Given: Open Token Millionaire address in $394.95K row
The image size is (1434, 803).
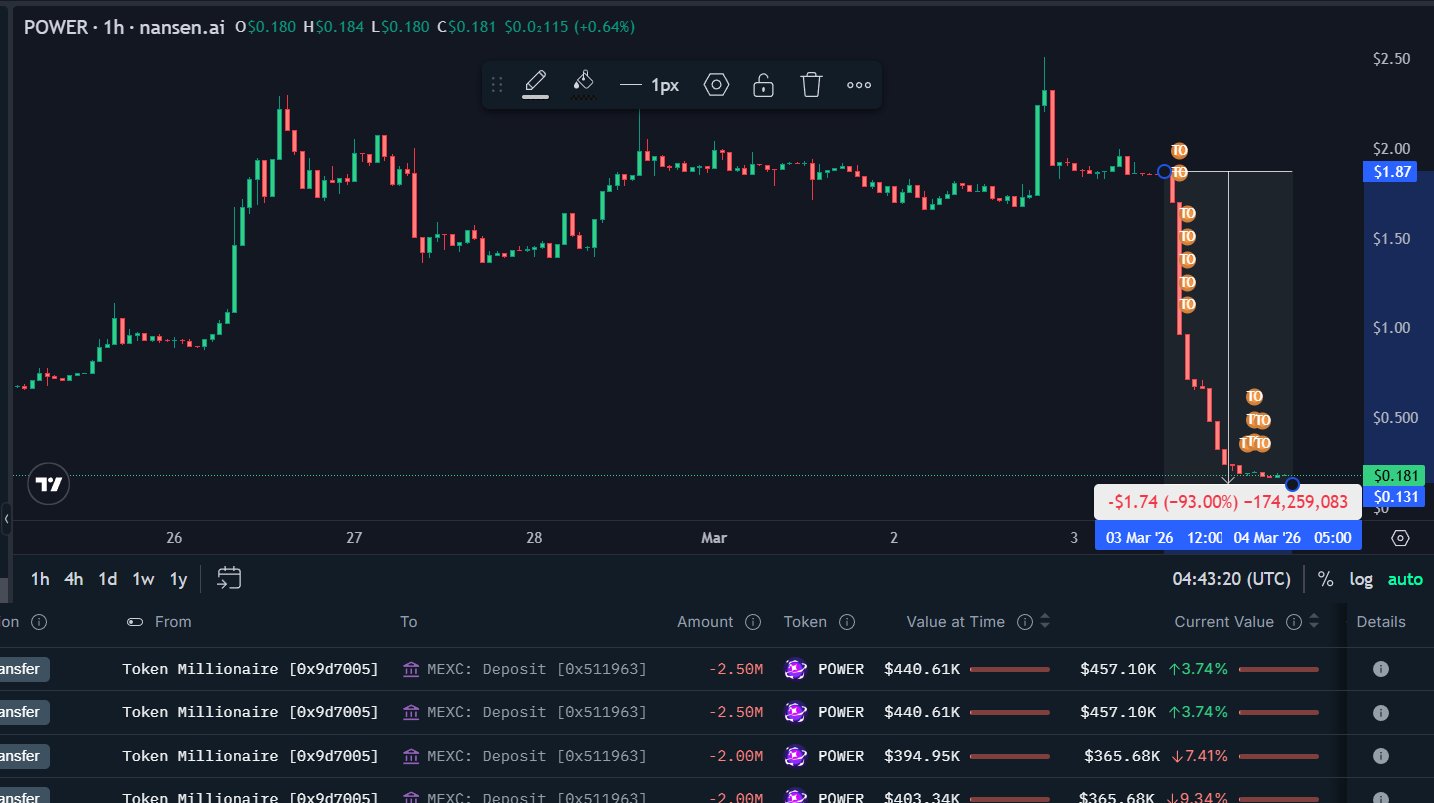Looking at the screenshot, I should pyautogui.click(x=250, y=755).
